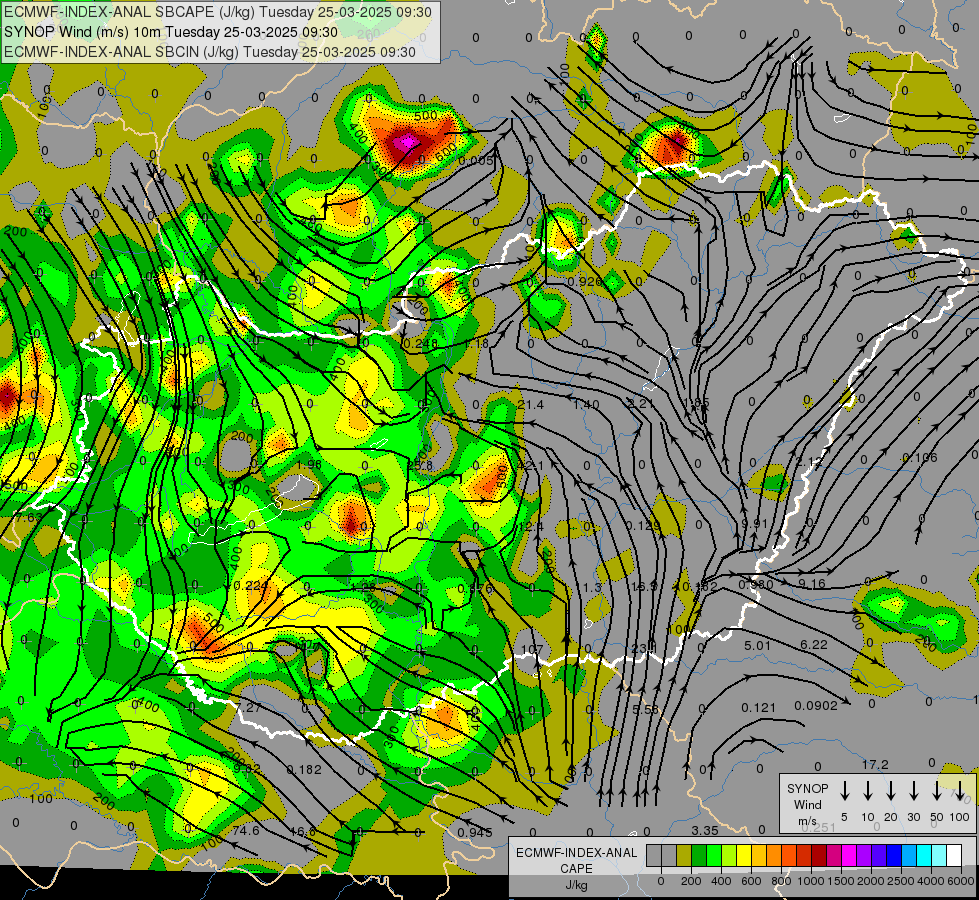Image resolution: width=979 pixels, height=900 pixels.
Task: Click the 5.01 value on map
Action: [757, 645]
